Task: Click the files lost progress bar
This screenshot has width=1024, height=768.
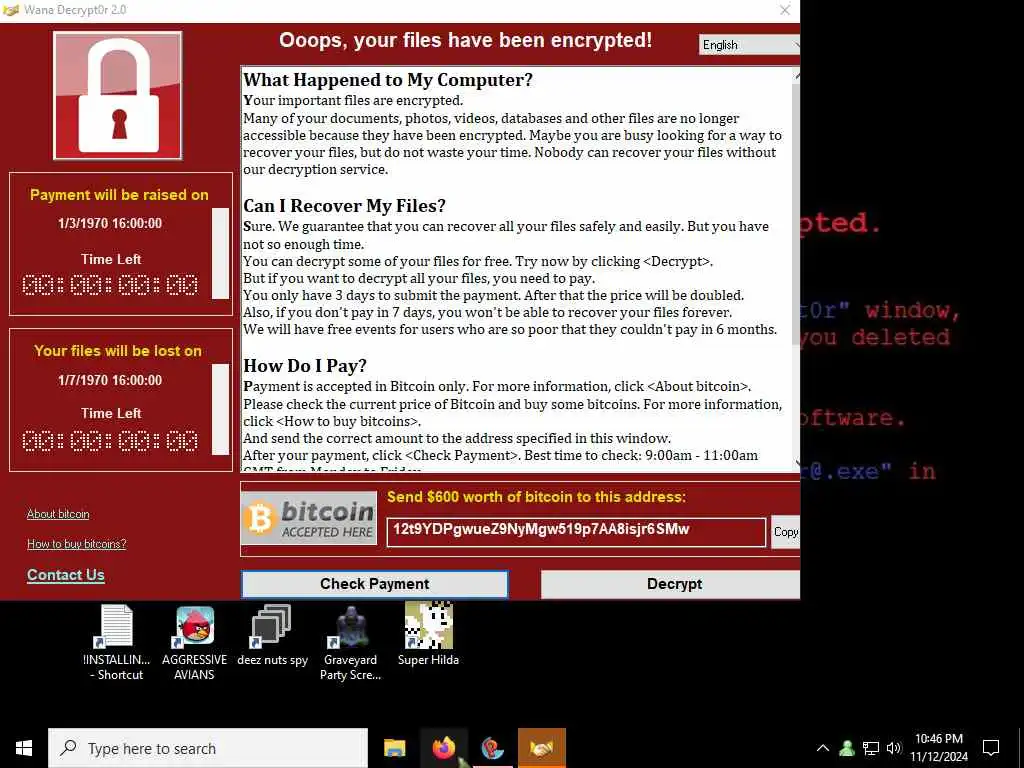Action: click(x=221, y=409)
